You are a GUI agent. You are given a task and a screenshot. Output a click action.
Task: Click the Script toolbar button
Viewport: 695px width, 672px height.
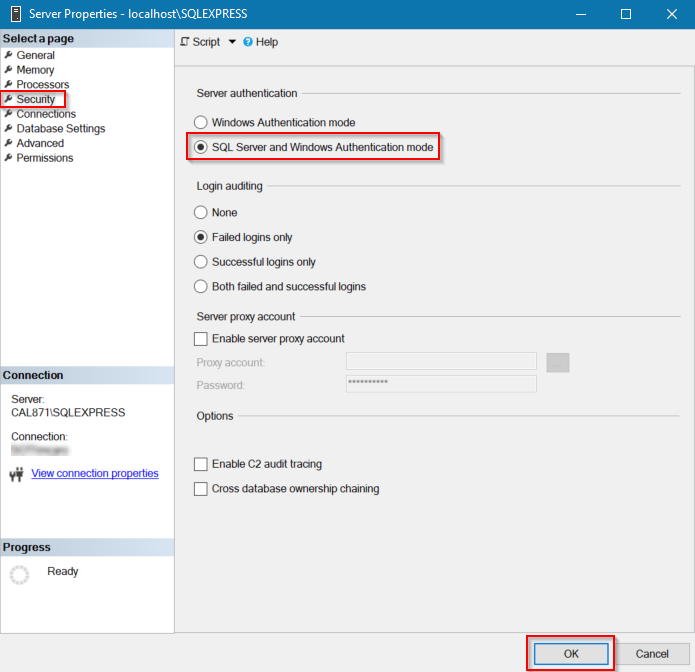pyautogui.click(x=200, y=42)
